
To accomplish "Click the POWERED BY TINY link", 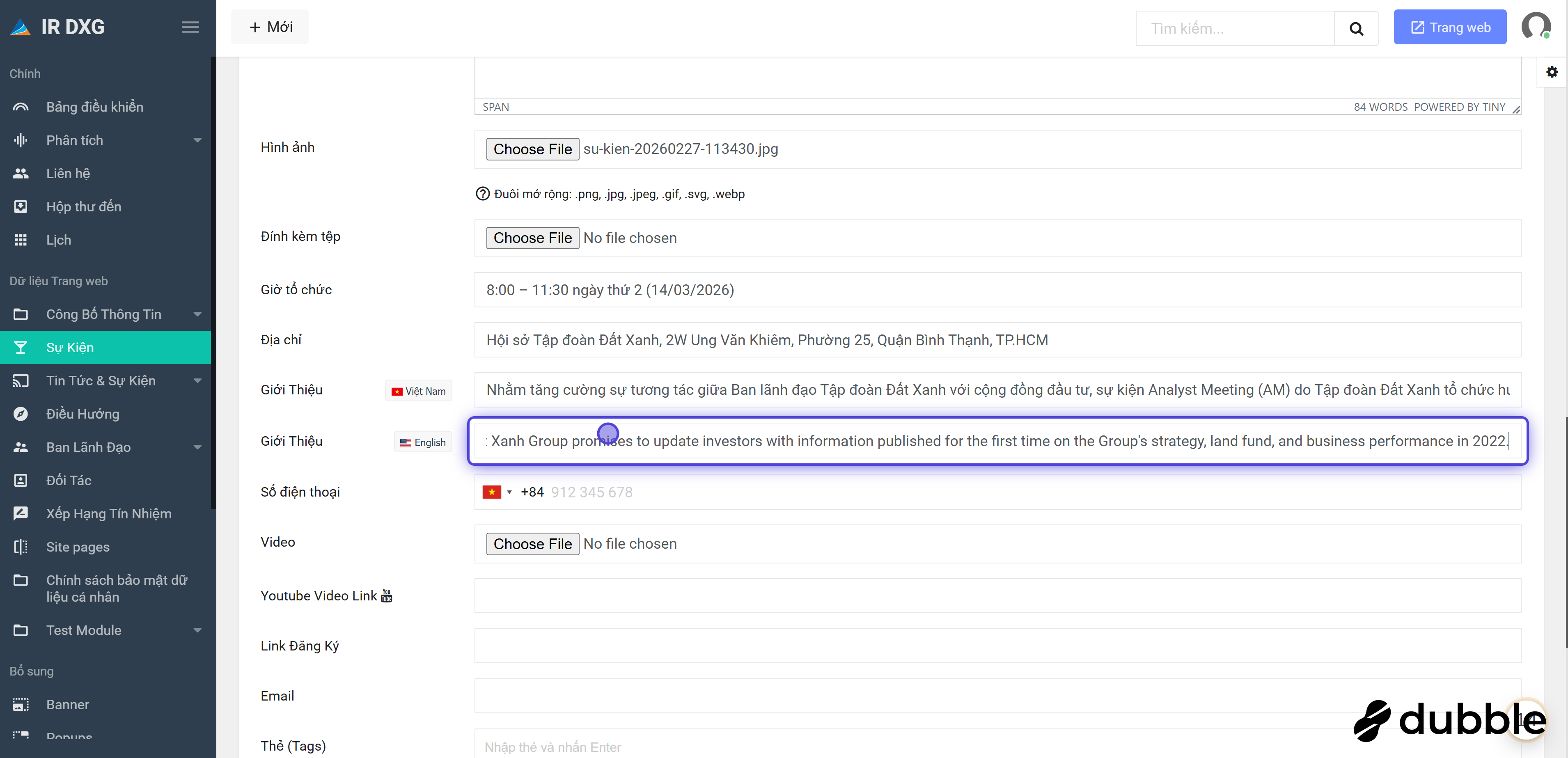I will point(1459,107).
